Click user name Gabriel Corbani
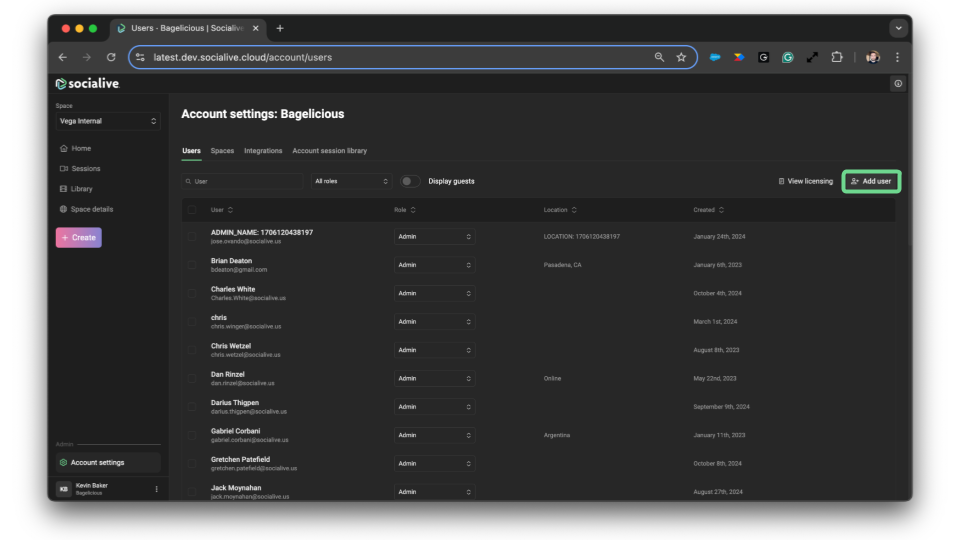This screenshot has height=540, width=960. pyautogui.click(x=235, y=431)
